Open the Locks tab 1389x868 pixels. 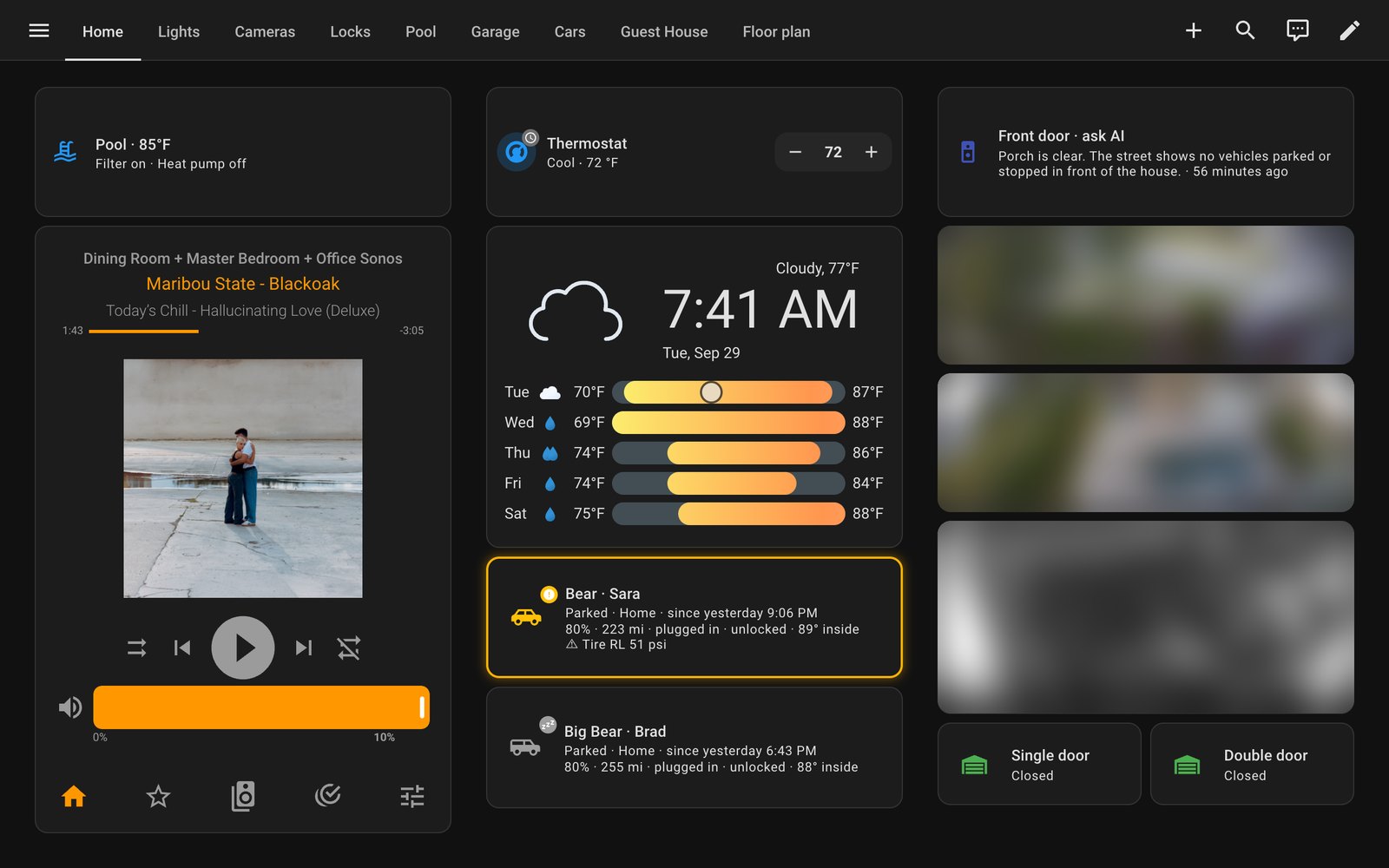(x=350, y=31)
